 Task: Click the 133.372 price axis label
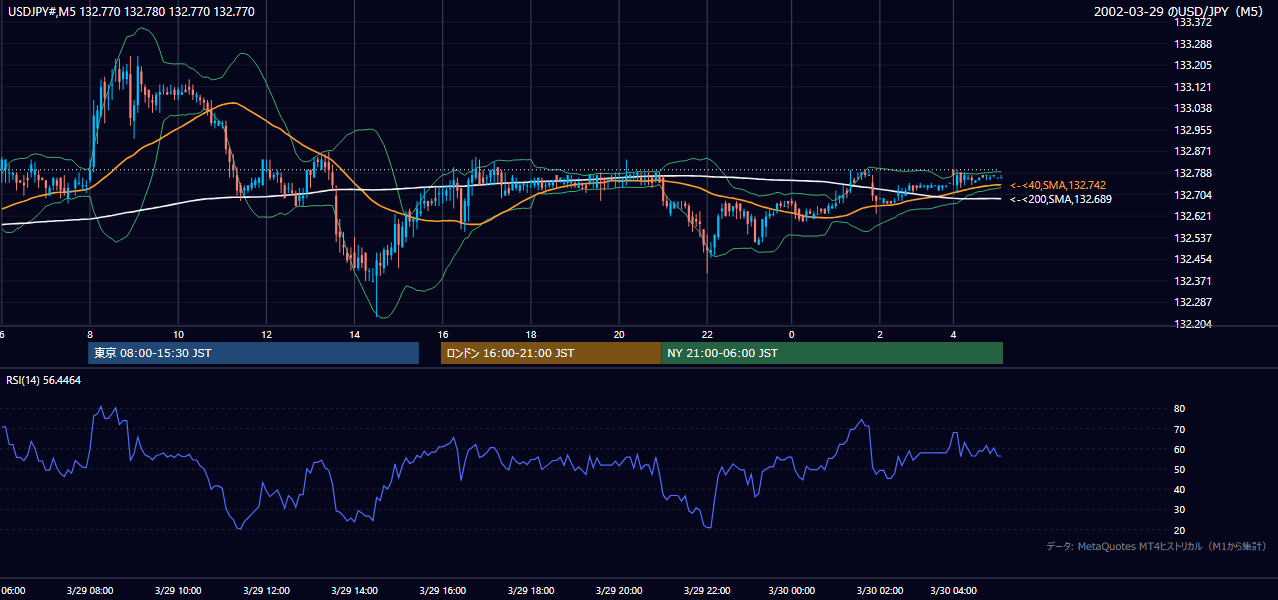coord(1193,22)
